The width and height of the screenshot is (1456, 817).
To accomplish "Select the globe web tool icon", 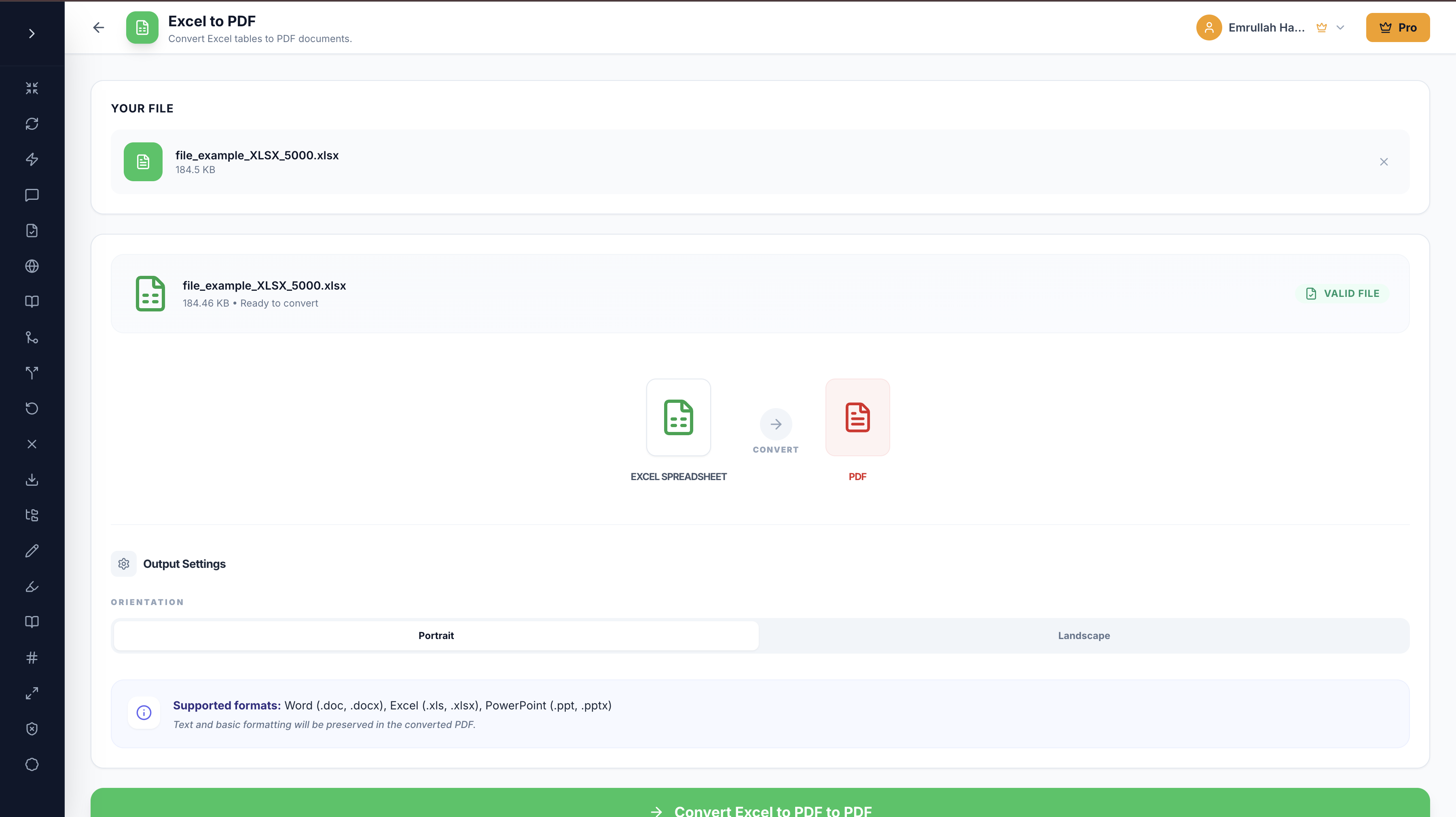I will click(x=32, y=266).
